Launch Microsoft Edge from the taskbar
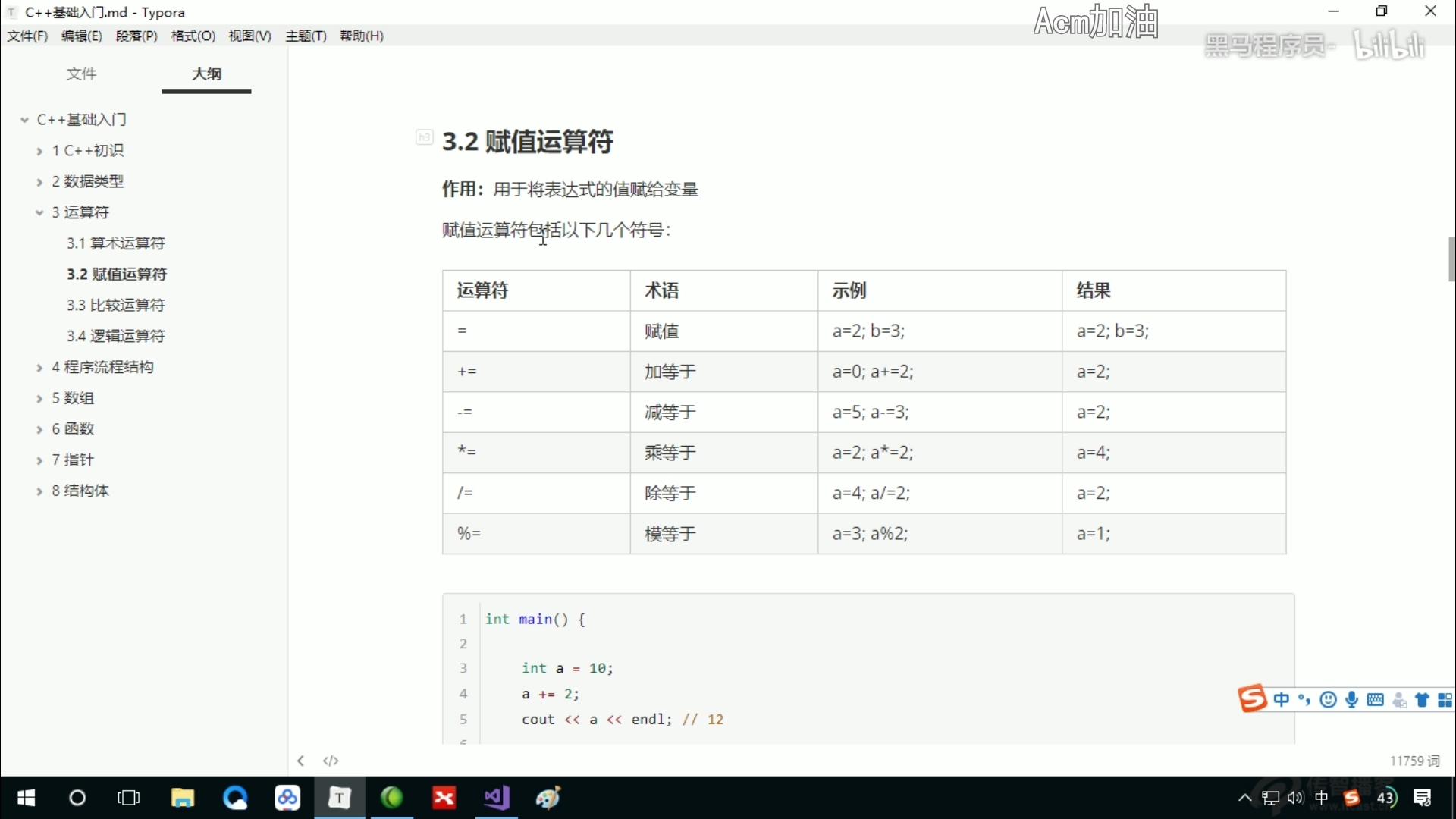Image resolution: width=1456 pixels, height=819 pixels. 236,798
